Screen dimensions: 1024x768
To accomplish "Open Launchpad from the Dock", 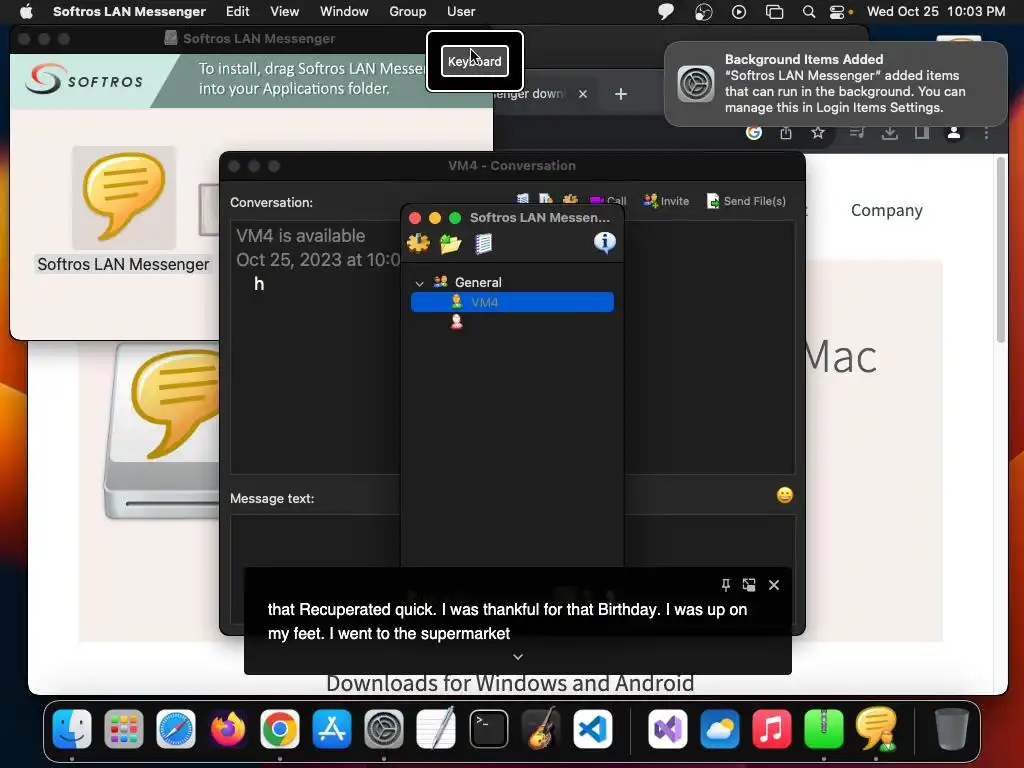I will coord(123,729).
